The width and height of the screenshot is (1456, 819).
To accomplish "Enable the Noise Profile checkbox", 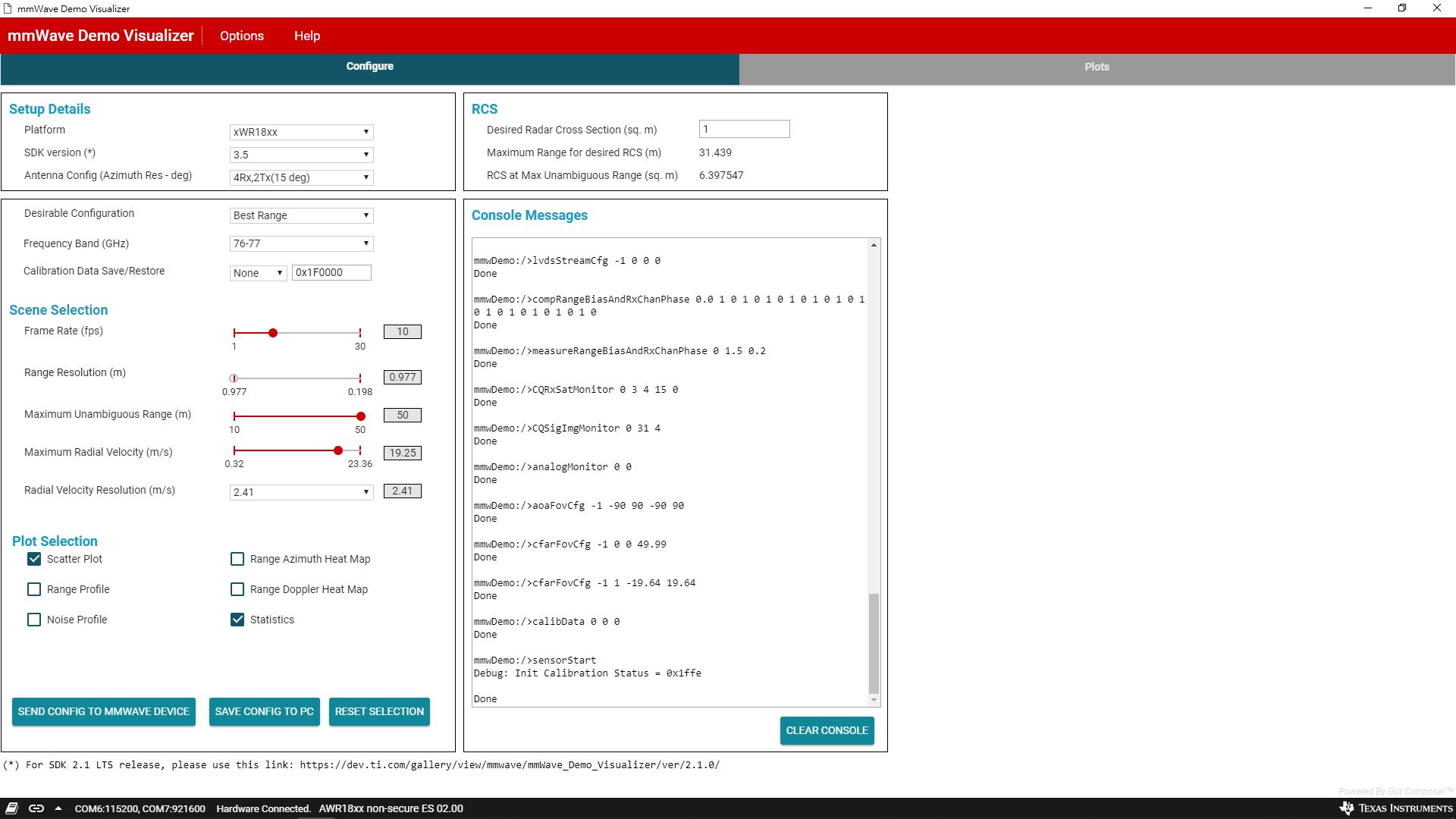I will pyautogui.click(x=34, y=620).
